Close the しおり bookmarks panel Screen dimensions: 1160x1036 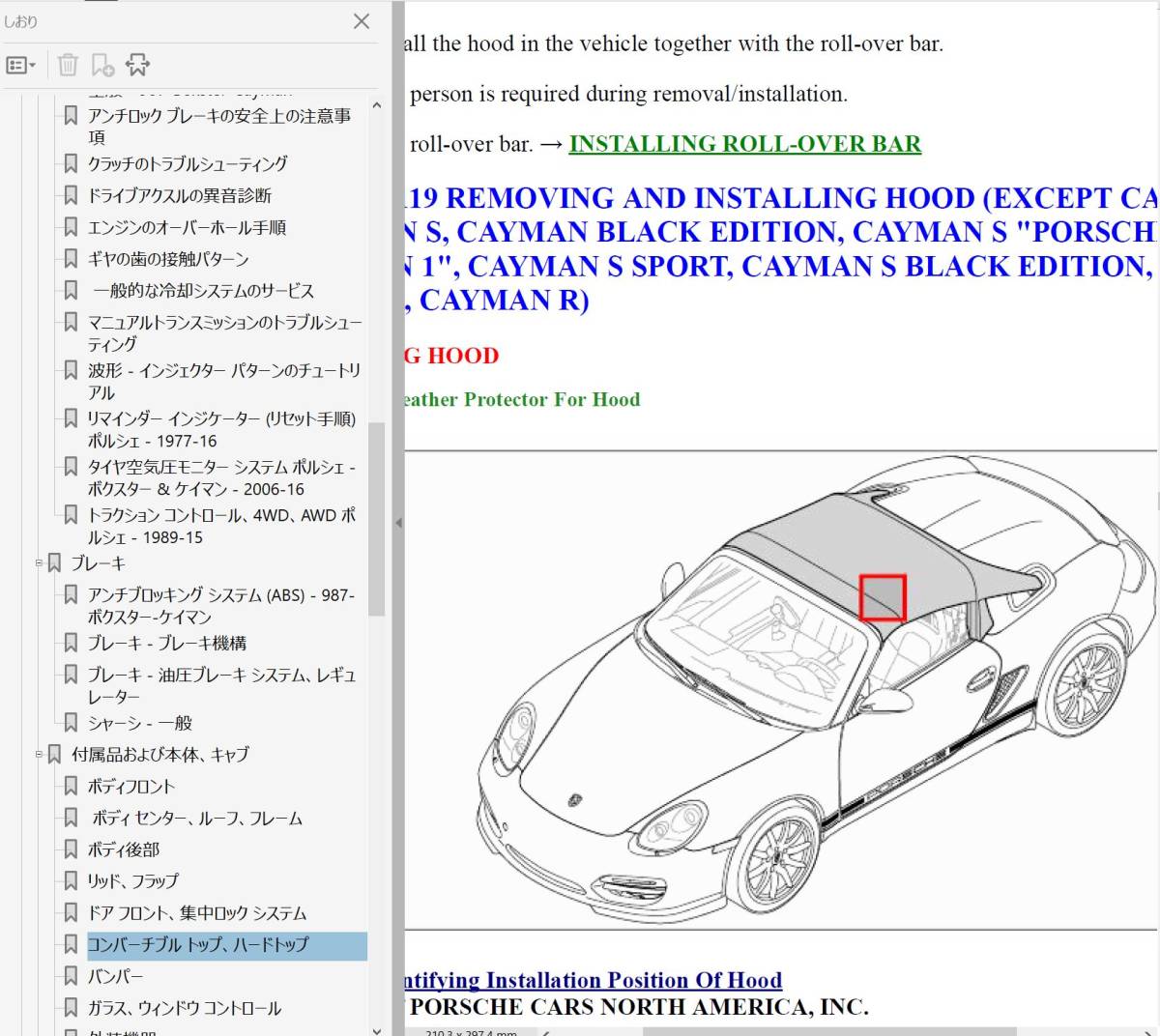click(362, 21)
